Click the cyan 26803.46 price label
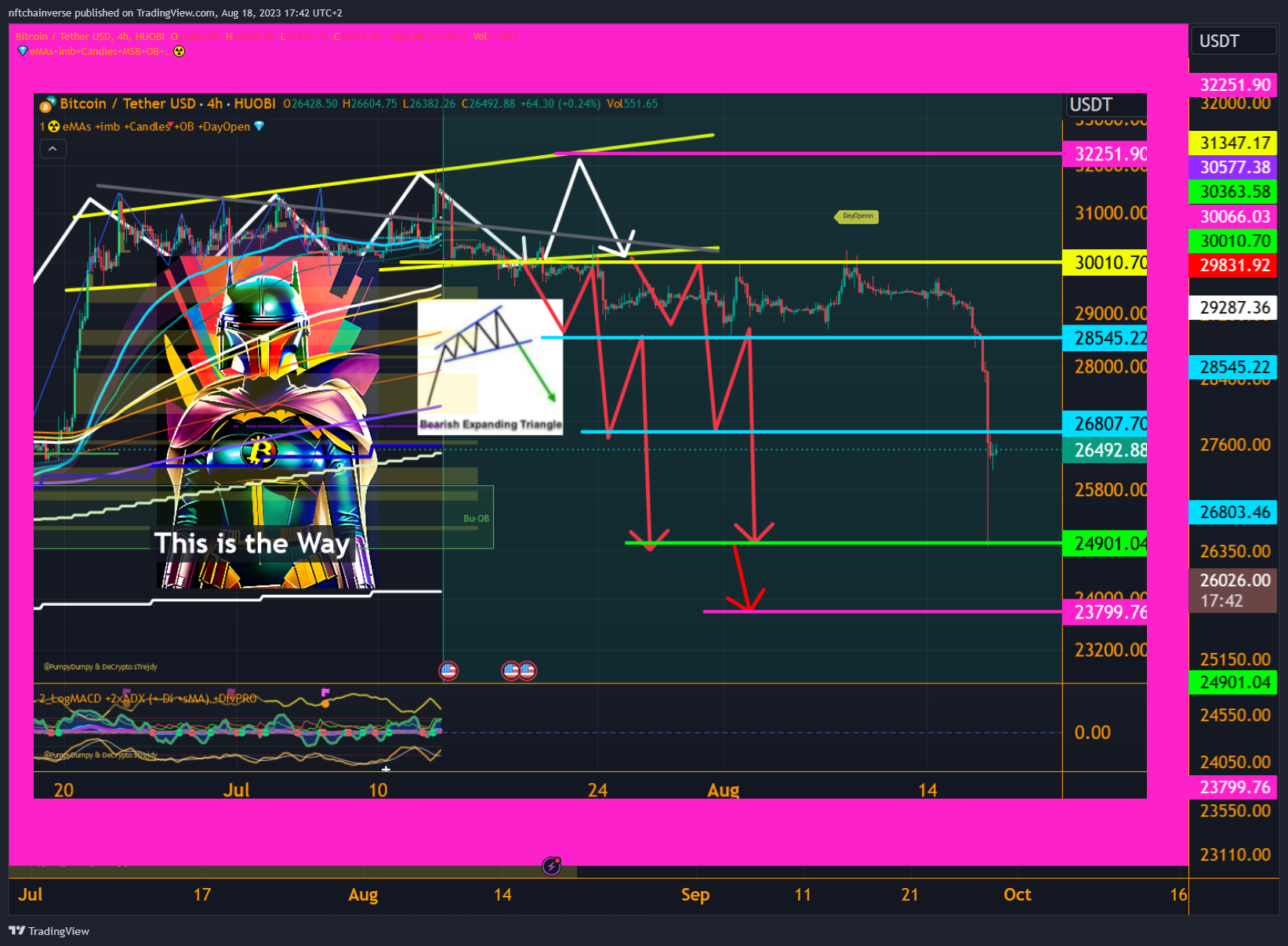The width and height of the screenshot is (1288, 946). (1233, 513)
